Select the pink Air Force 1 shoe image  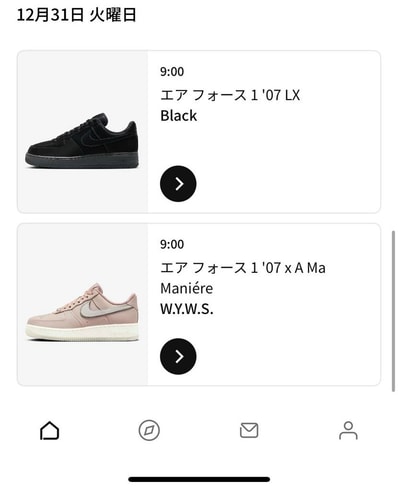coord(82,312)
